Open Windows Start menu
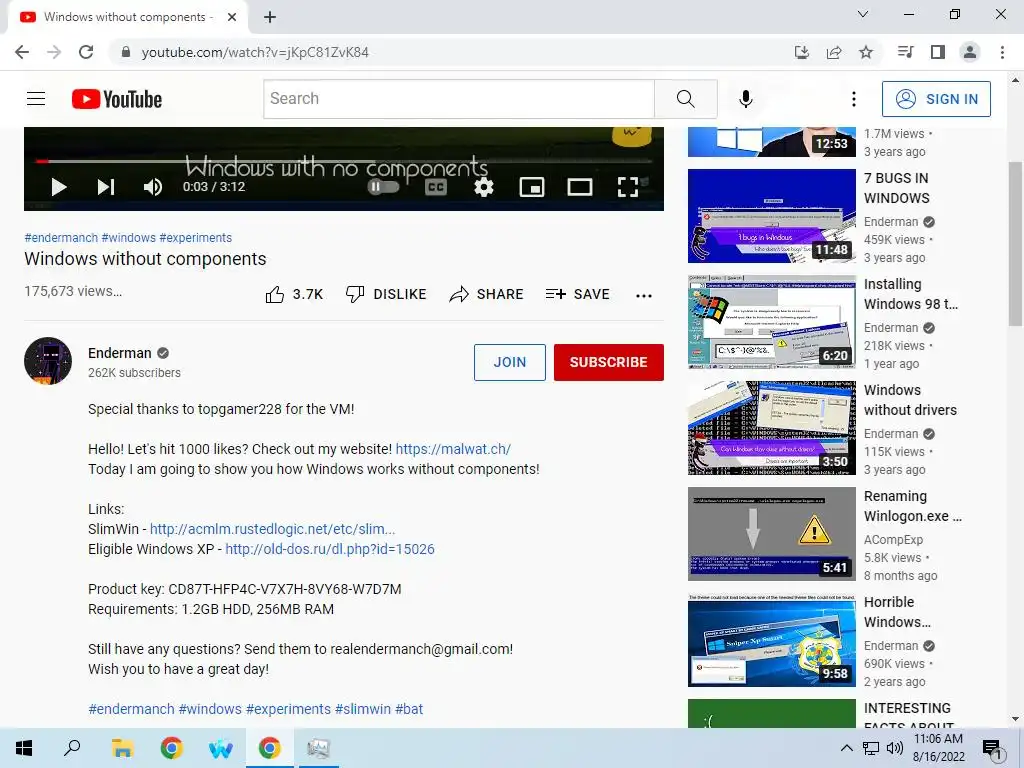Image resolution: width=1024 pixels, height=768 pixels. pyautogui.click(x=24, y=748)
